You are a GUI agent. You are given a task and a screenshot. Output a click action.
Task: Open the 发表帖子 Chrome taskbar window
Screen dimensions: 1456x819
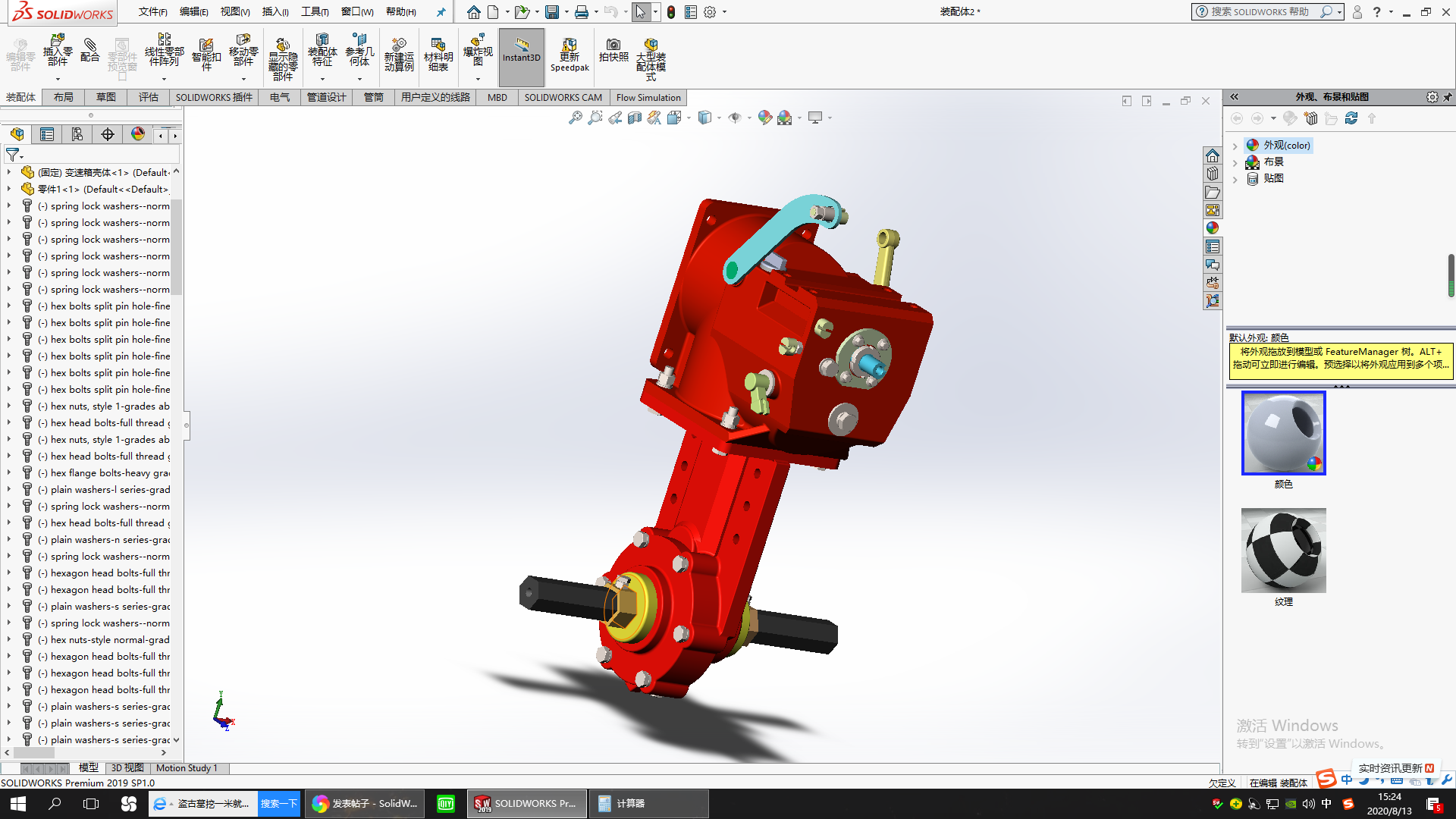pos(366,804)
